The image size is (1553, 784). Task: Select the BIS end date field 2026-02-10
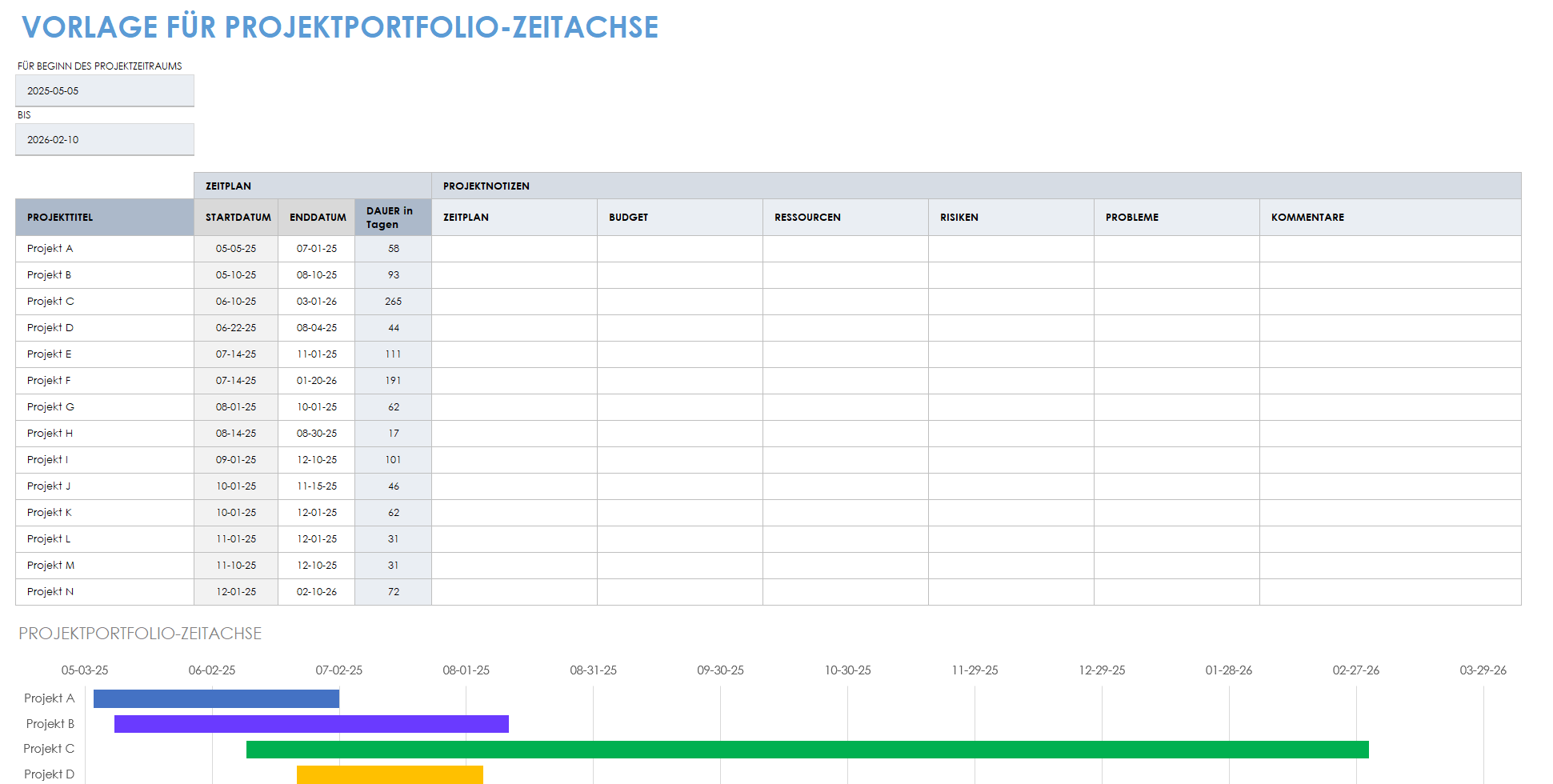coord(105,139)
